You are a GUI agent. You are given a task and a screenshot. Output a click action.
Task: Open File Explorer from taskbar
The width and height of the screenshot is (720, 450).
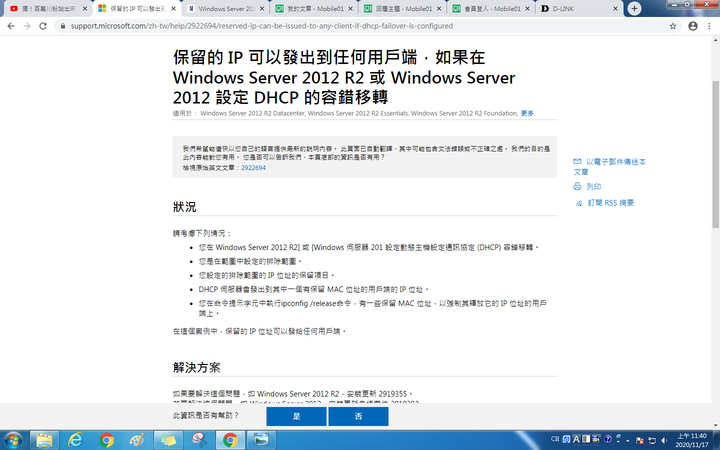click(44, 440)
